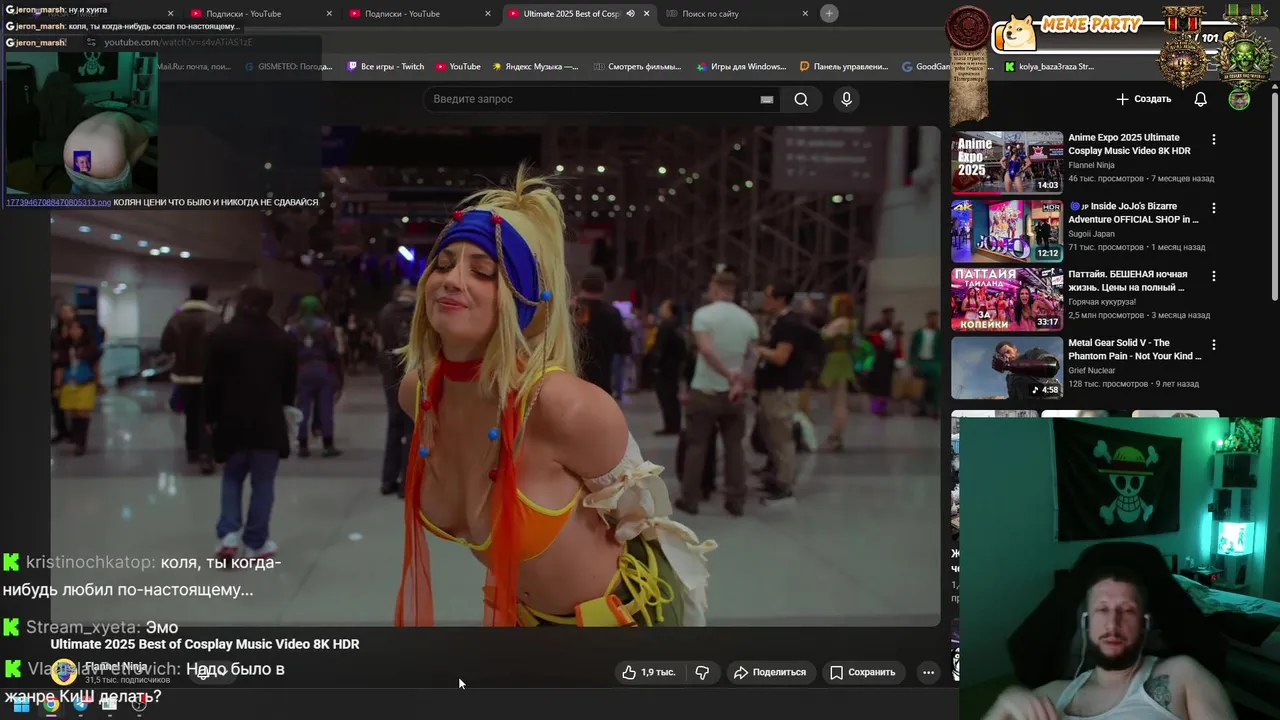Open more actions three-dot menu under video
Screen dimensions: 1280x720
(x=928, y=672)
